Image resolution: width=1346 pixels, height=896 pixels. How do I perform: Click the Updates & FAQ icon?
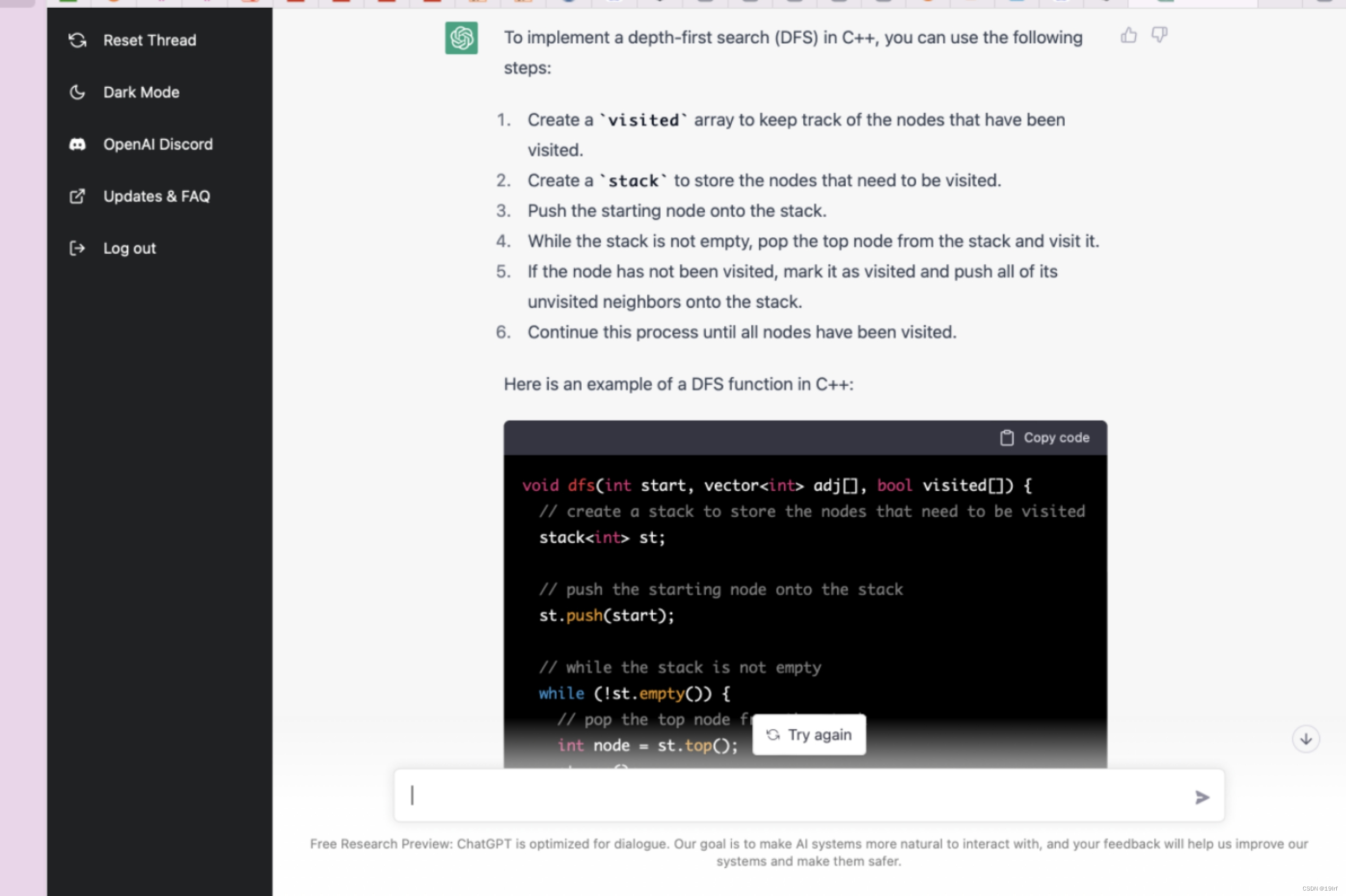77,196
